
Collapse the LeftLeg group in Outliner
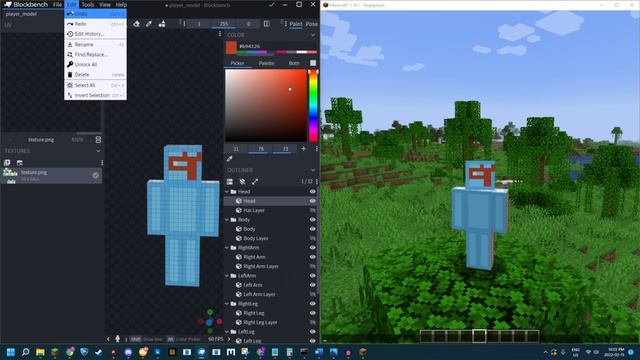click(227, 332)
